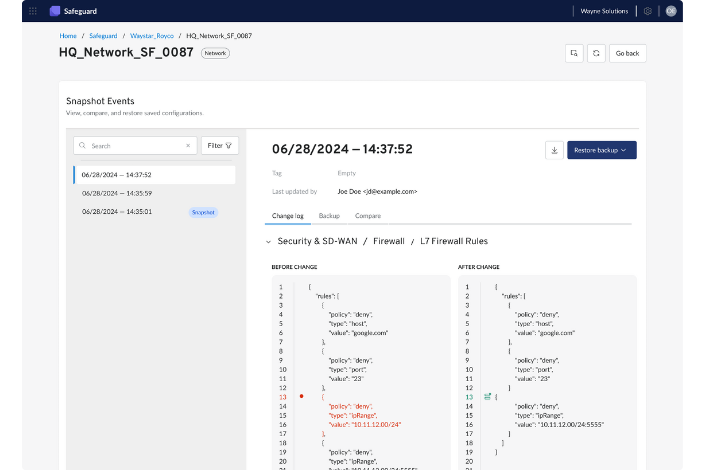Screen dimensions: 705x470
Task: Collapse the Security & SD-WAN section
Action: [268, 242]
